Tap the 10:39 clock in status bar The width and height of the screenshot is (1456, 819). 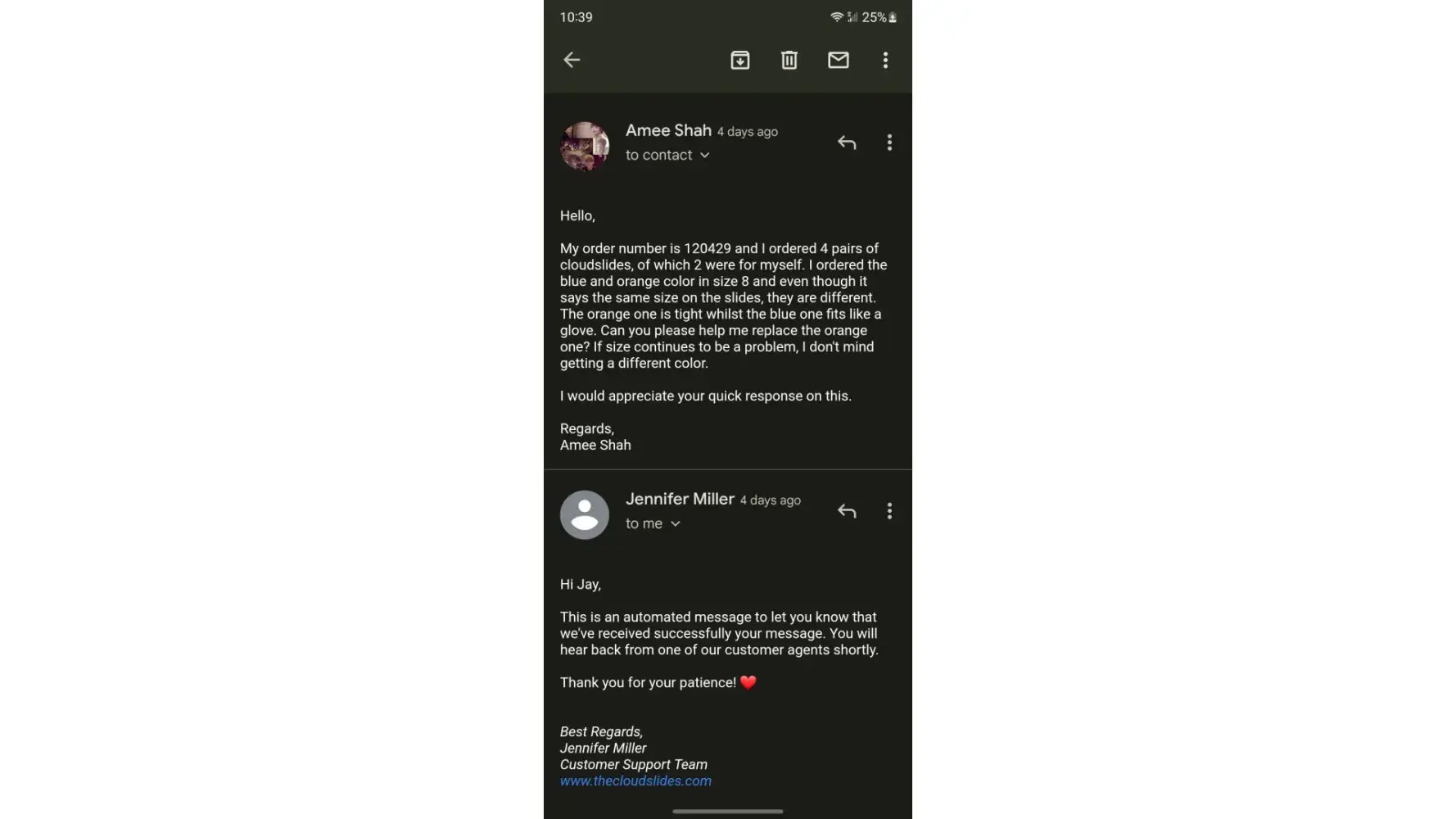coord(576,17)
